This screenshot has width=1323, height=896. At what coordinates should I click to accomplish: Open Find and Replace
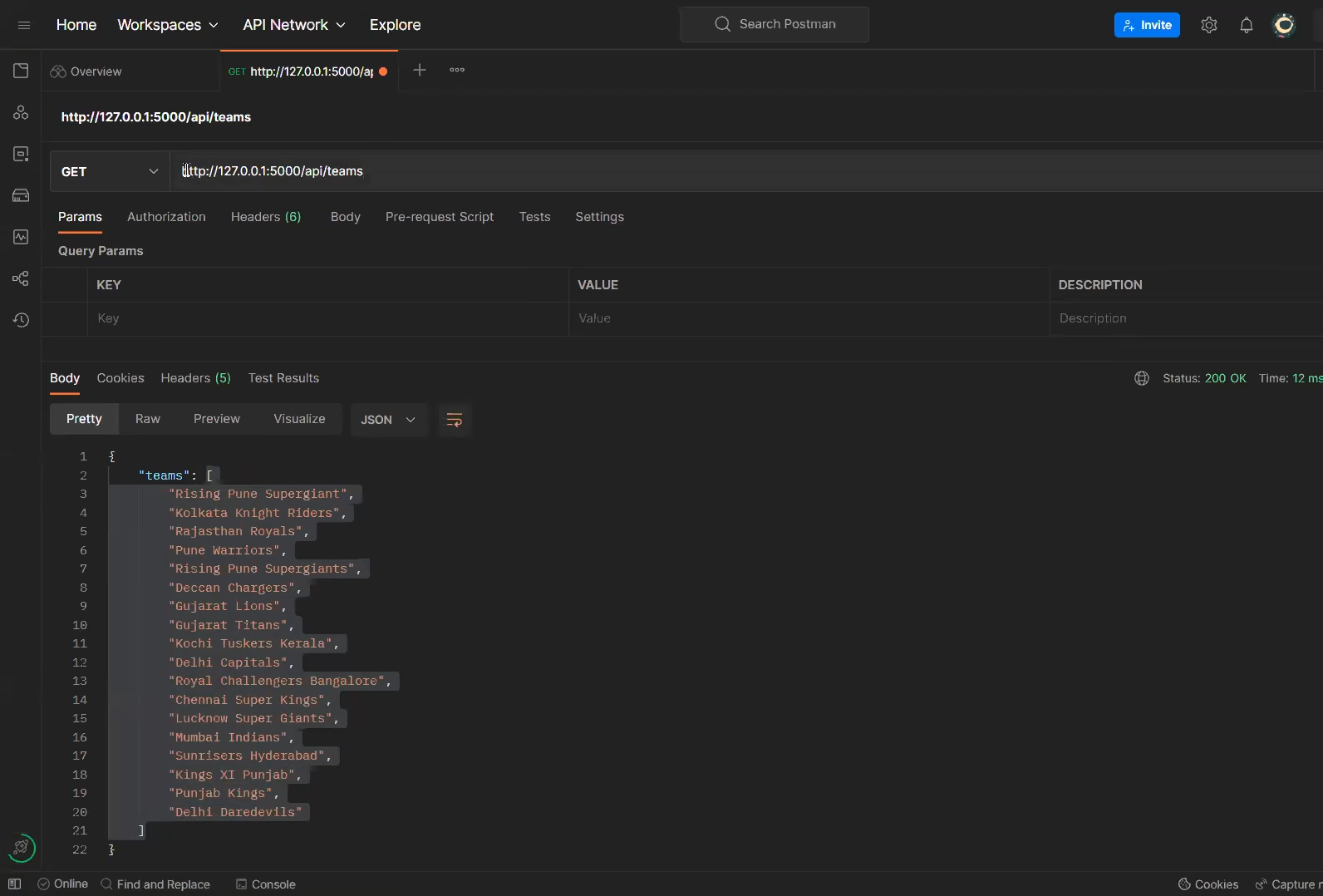coord(155,884)
